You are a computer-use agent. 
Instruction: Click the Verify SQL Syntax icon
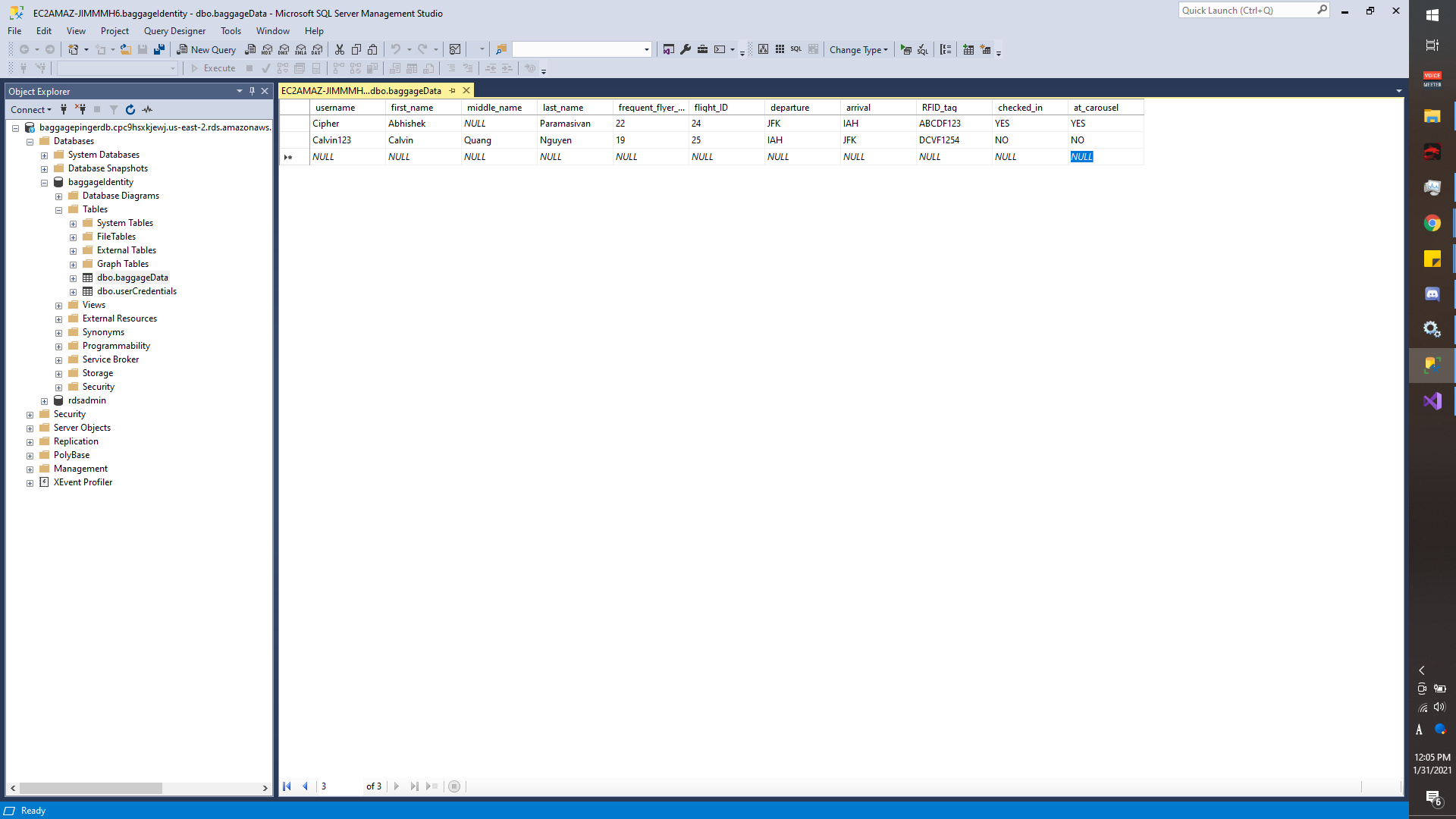click(x=922, y=49)
